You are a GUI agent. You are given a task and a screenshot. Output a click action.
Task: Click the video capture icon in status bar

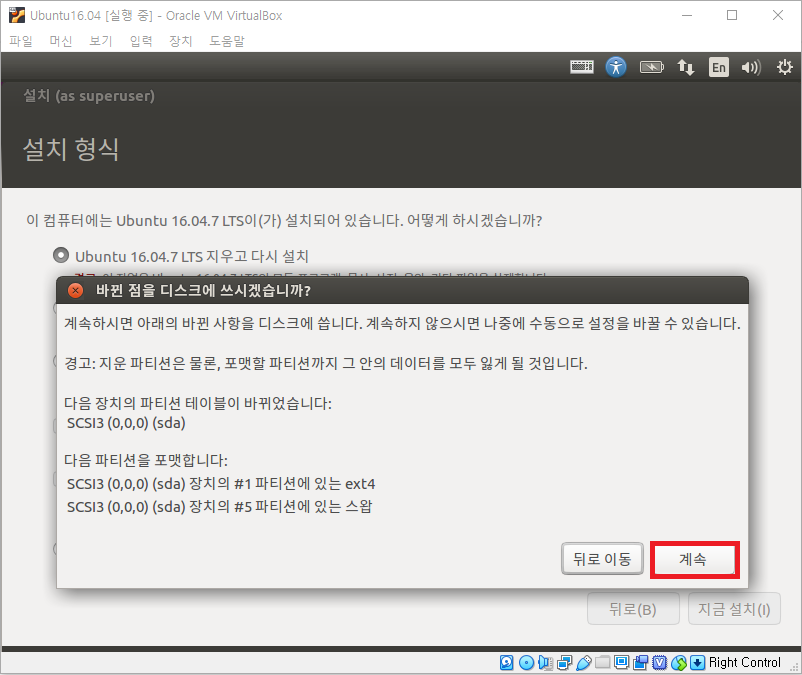(x=640, y=663)
